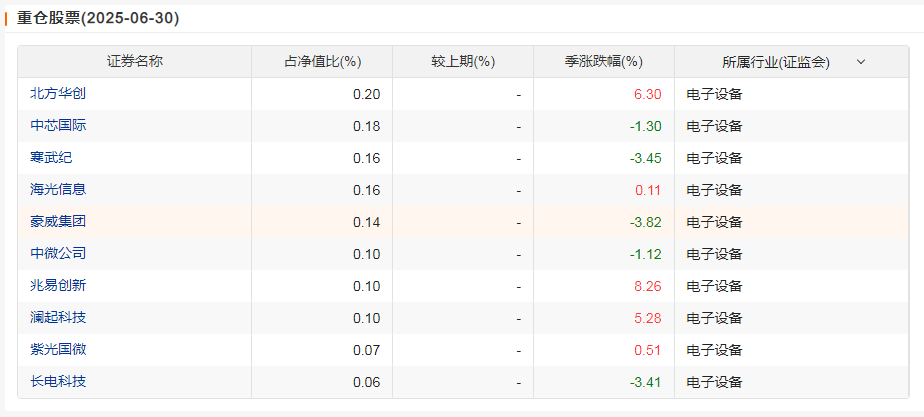This screenshot has height=417, width=924.
Task: Click the 重仓股票(2025-06-30) section title
Action: (98, 19)
